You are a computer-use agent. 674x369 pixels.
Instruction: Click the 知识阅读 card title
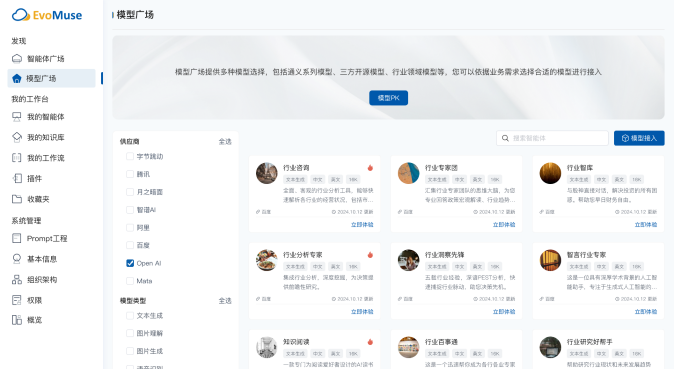click(296, 342)
